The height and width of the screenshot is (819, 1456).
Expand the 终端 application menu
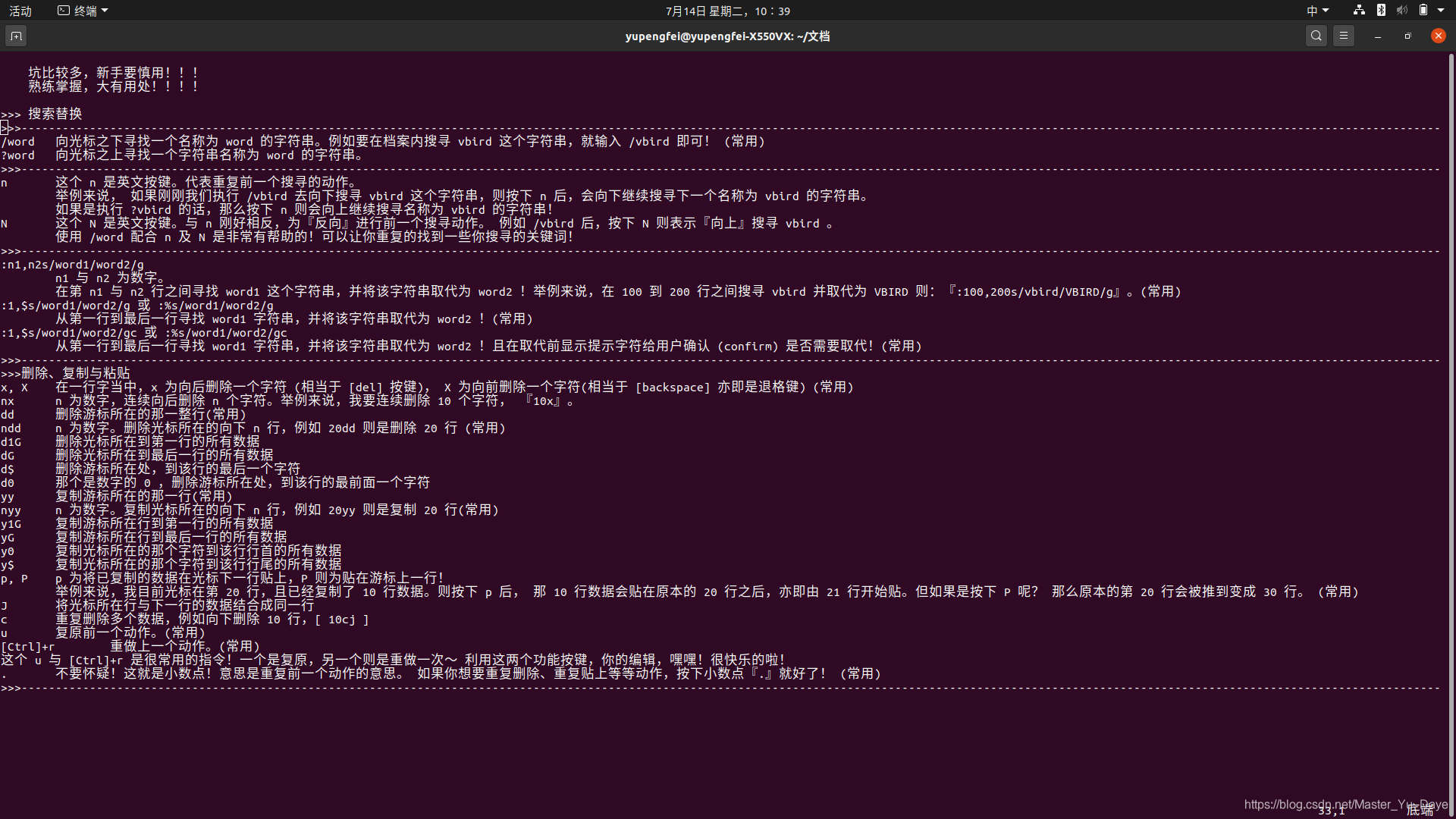[83, 11]
